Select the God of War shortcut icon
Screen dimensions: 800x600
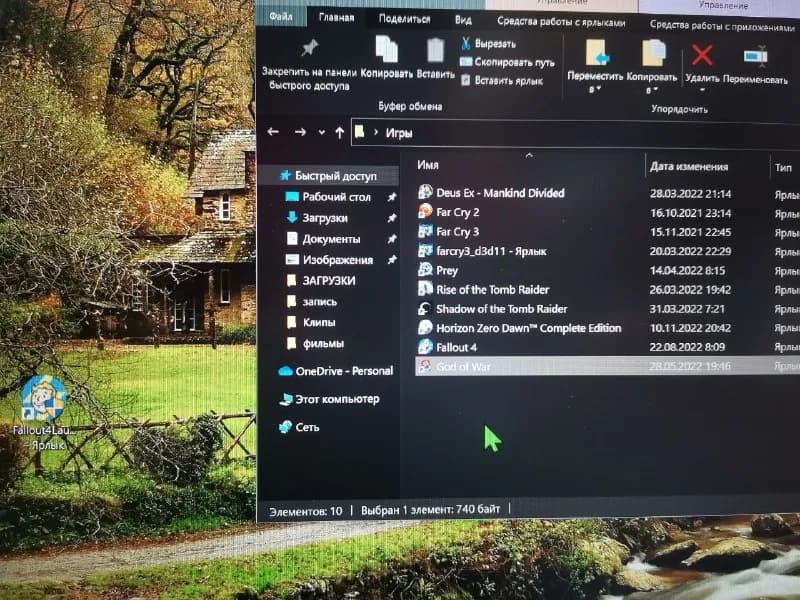pyautogui.click(x=425, y=365)
